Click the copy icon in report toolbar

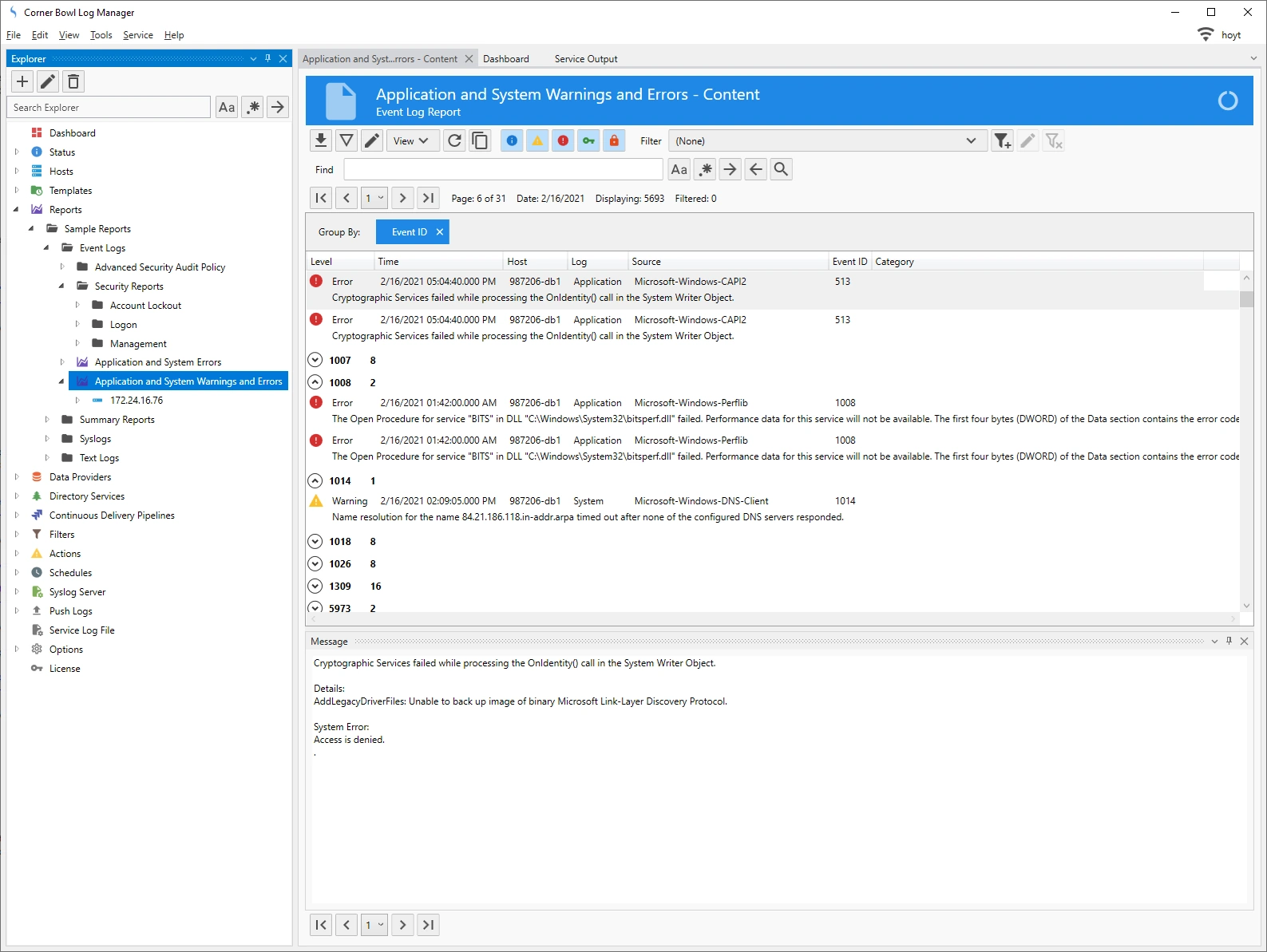pos(480,141)
